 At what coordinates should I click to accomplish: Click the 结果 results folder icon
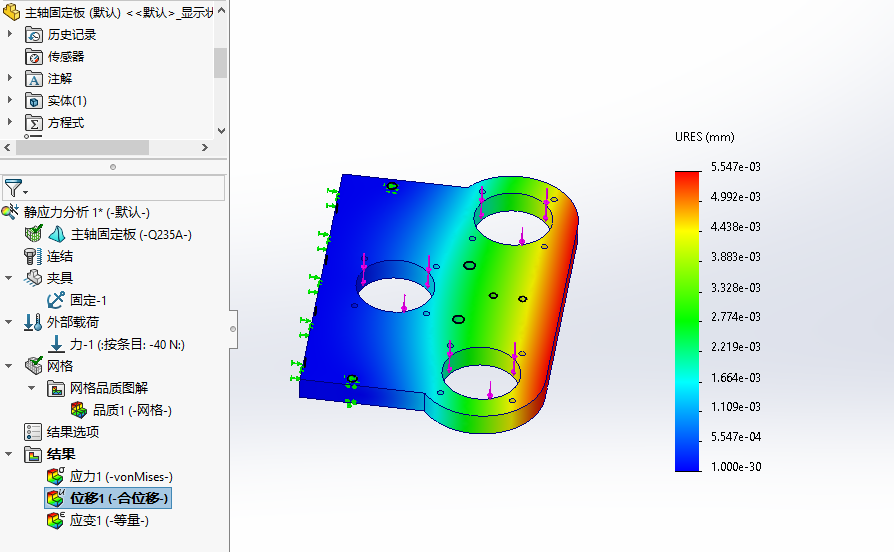(33, 454)
